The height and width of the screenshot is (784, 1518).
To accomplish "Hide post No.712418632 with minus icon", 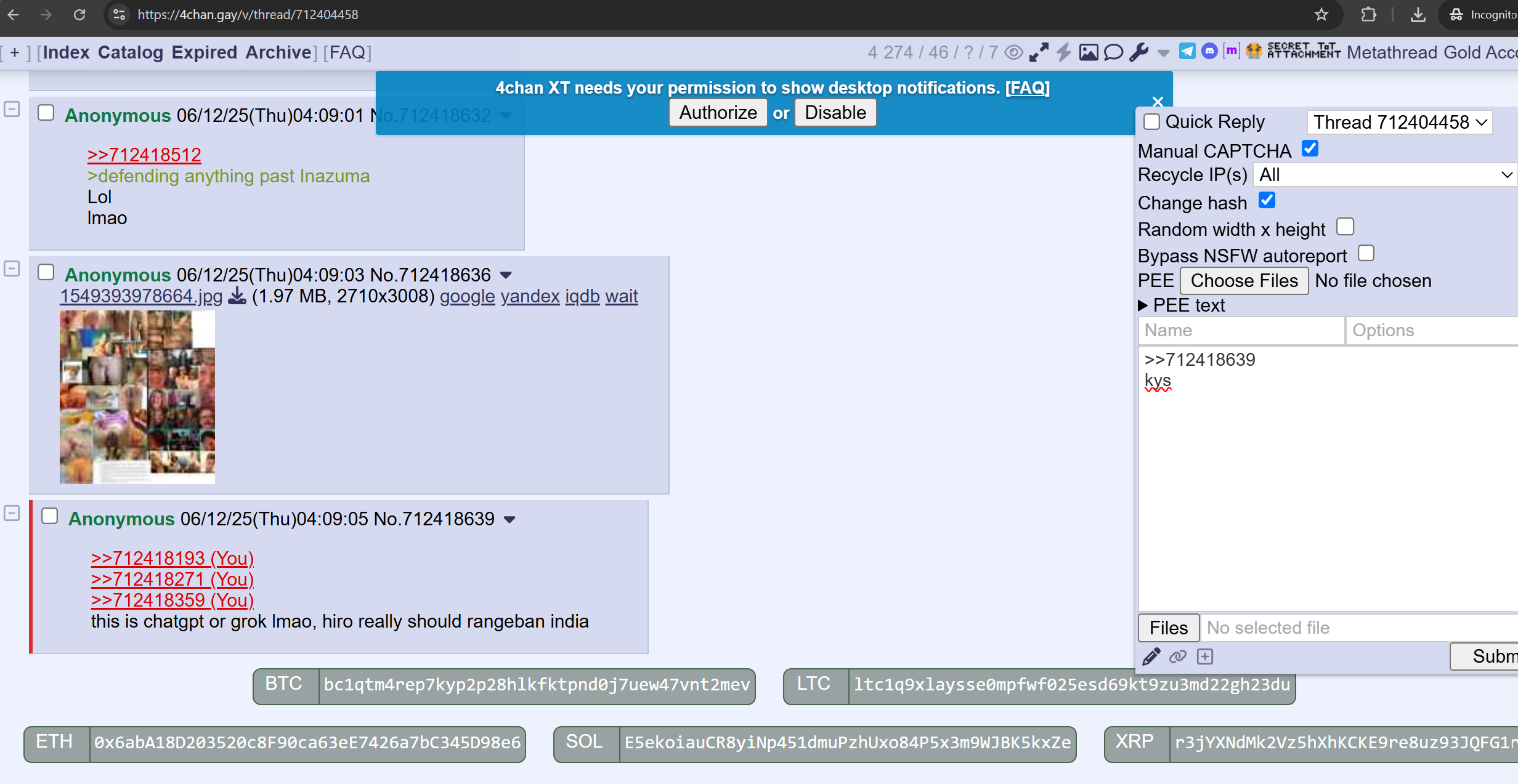I will click(12, 109).
